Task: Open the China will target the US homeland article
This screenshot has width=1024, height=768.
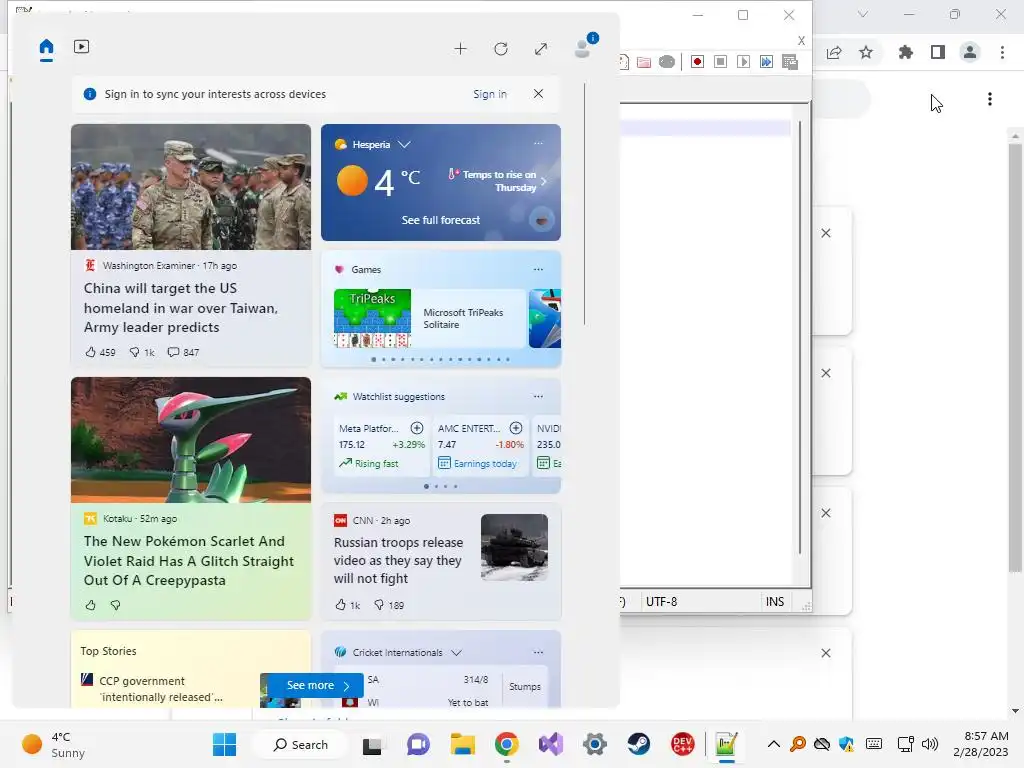Action: (181, 308)
